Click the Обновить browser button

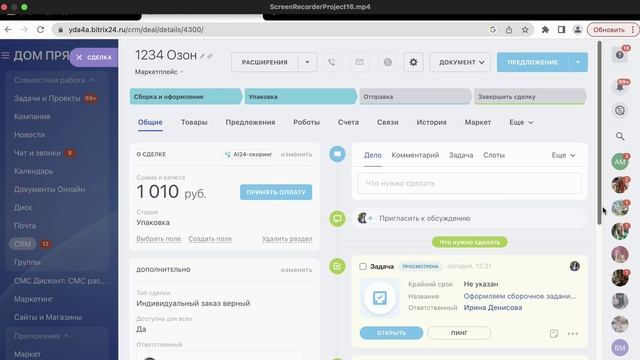click(x=612, y=29)
